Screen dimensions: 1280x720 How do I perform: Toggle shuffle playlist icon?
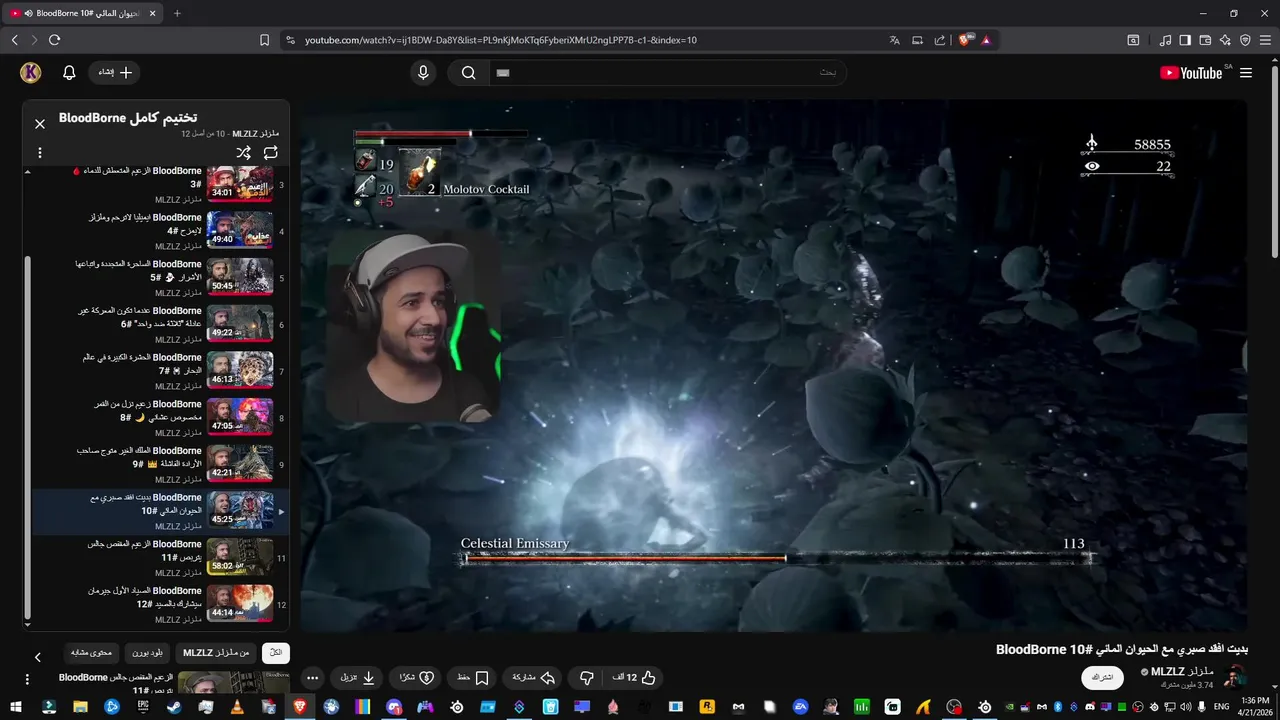click(243, 153)
